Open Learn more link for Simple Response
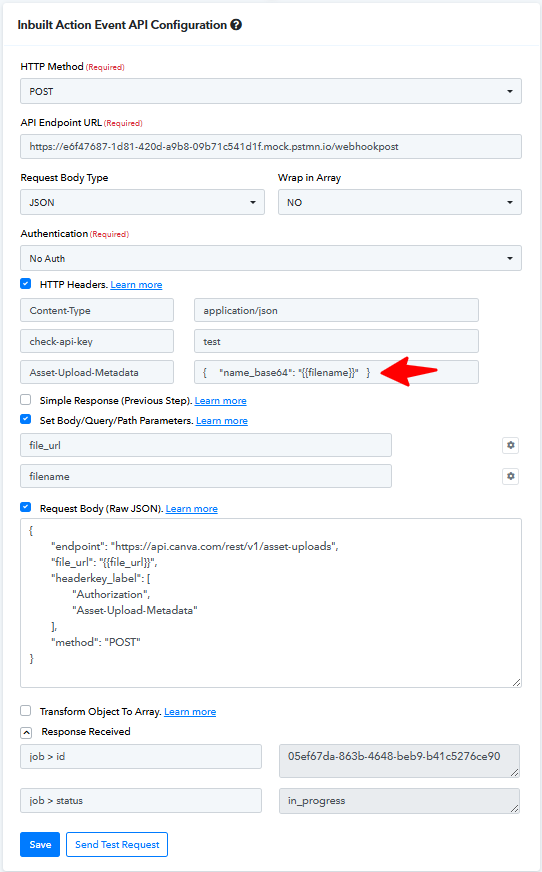The image size is (542, 872). click(x=220, y=401)
